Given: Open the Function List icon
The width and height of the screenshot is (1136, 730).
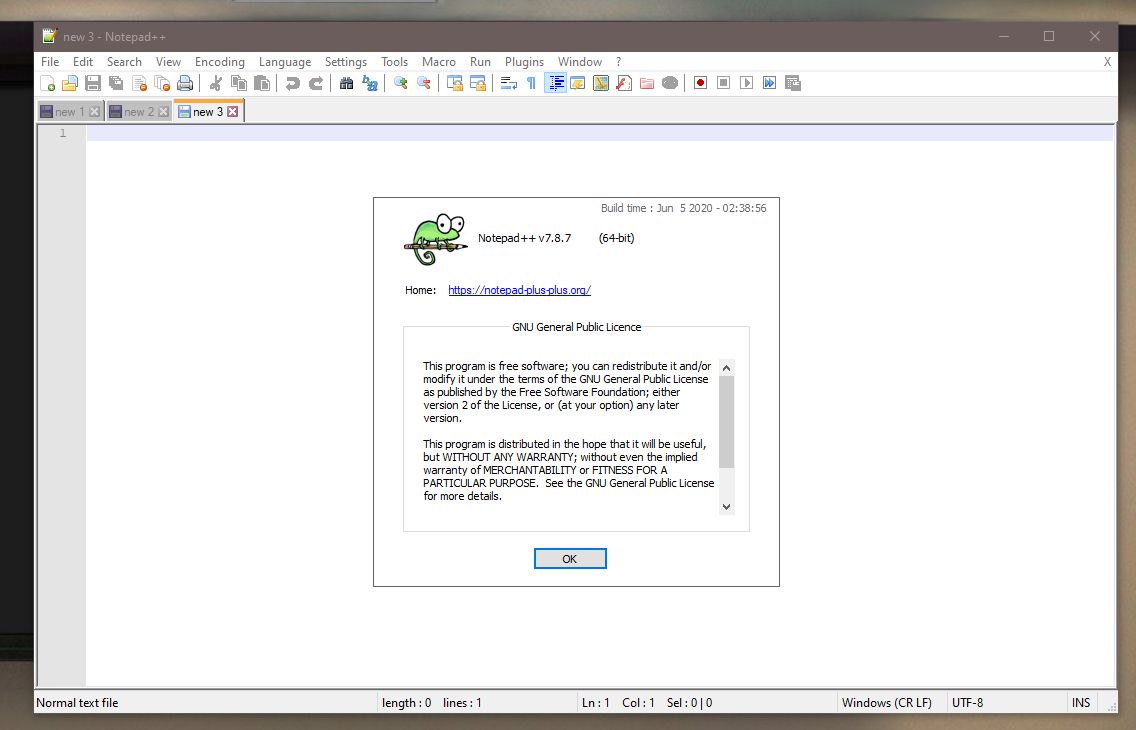Looking at the screenshot, I should click(624, 83).
